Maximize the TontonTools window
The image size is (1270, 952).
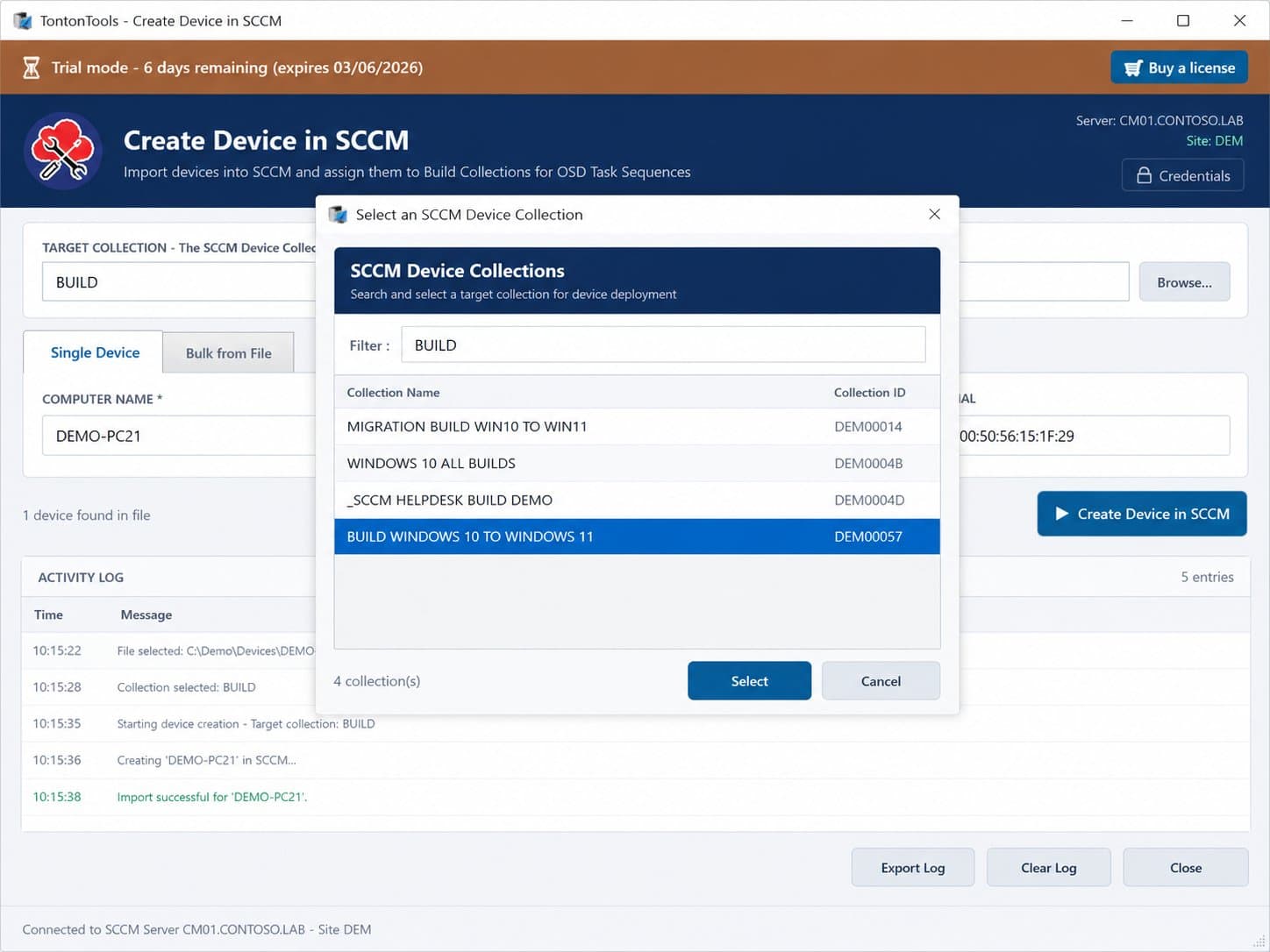[1182, 20]
